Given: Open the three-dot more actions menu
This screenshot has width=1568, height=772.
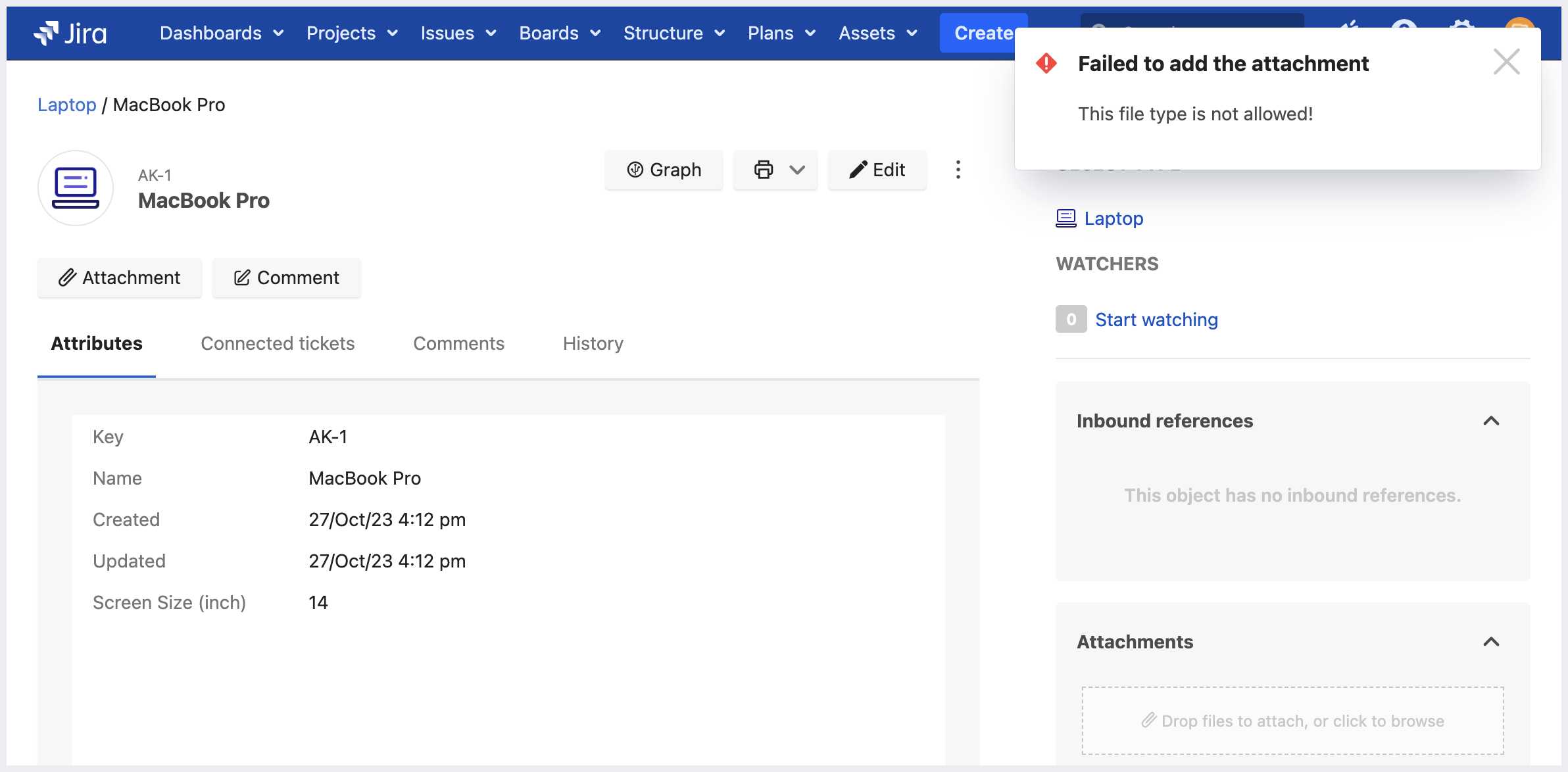Looking at the screenshot, I should click(x=958, y=170).
